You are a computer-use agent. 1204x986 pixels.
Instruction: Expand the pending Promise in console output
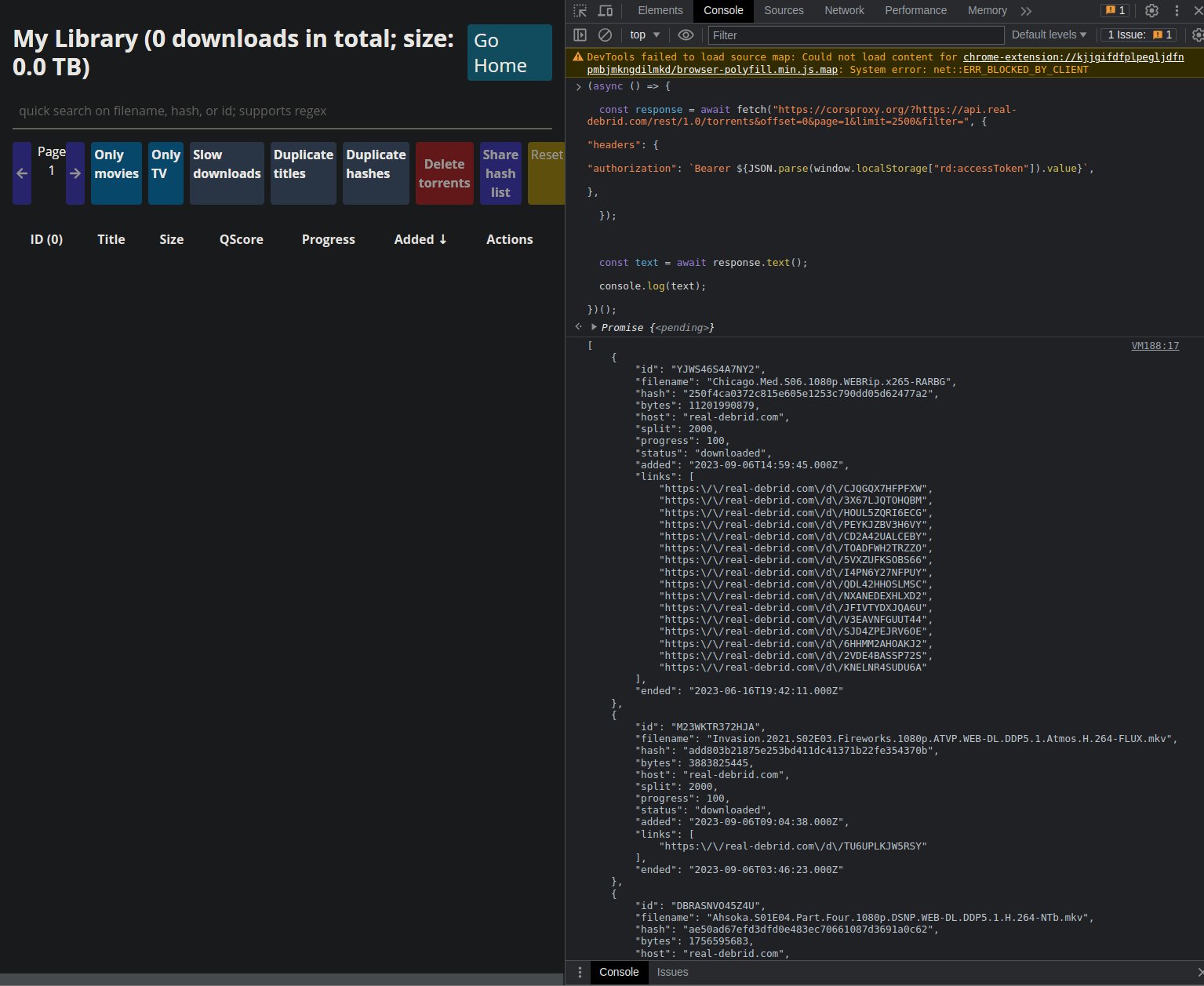593,327
